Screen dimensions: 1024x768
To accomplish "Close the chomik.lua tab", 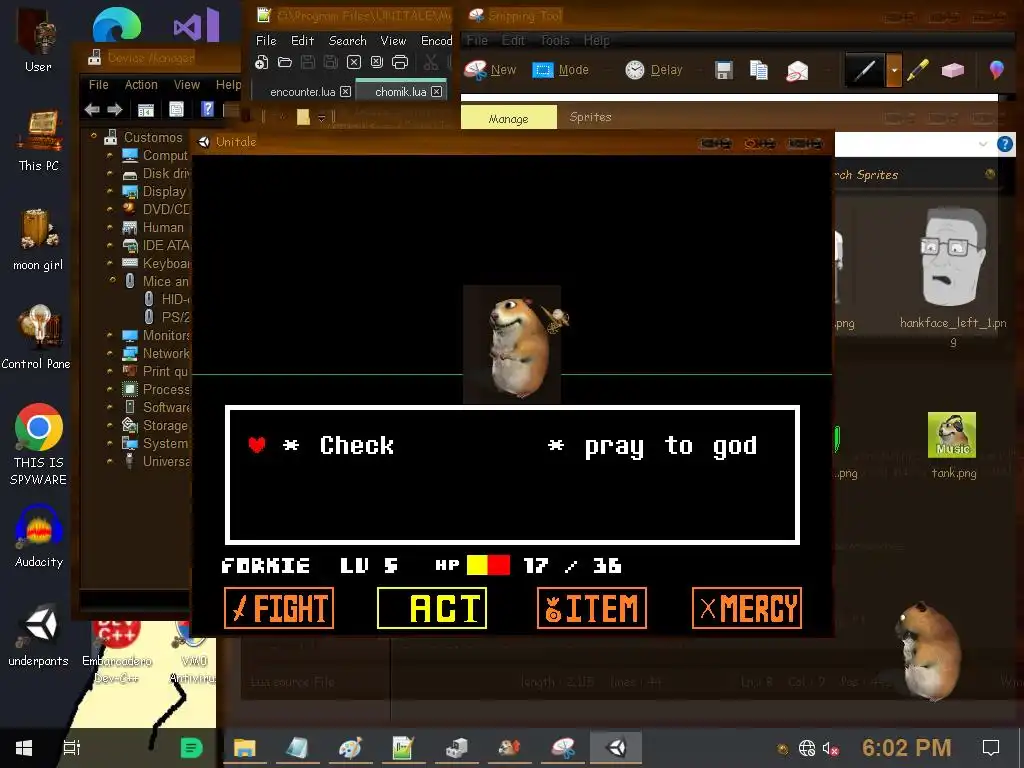I will (x=436, y=92).
